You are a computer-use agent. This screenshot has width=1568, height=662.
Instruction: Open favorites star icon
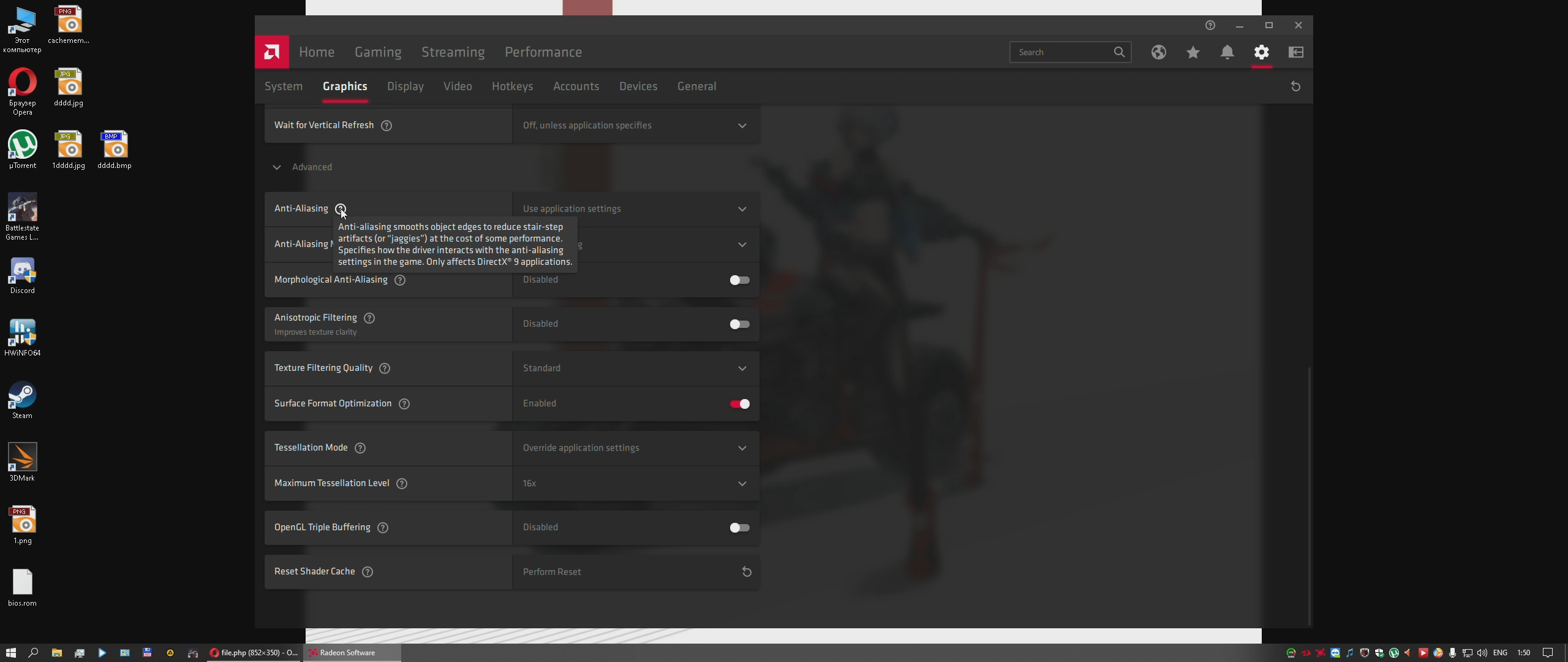[1193, 52]
